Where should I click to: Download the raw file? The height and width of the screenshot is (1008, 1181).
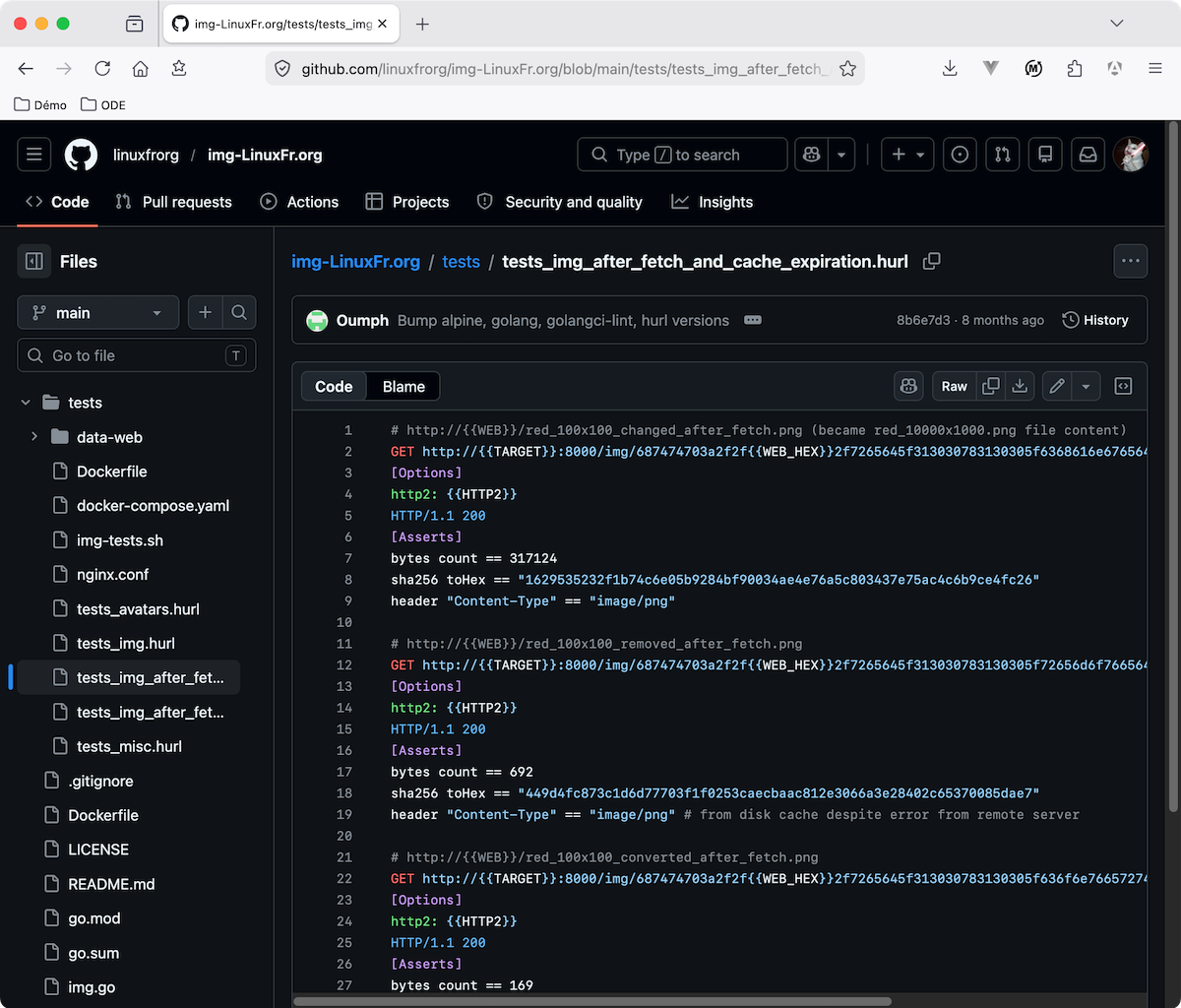1021,386
